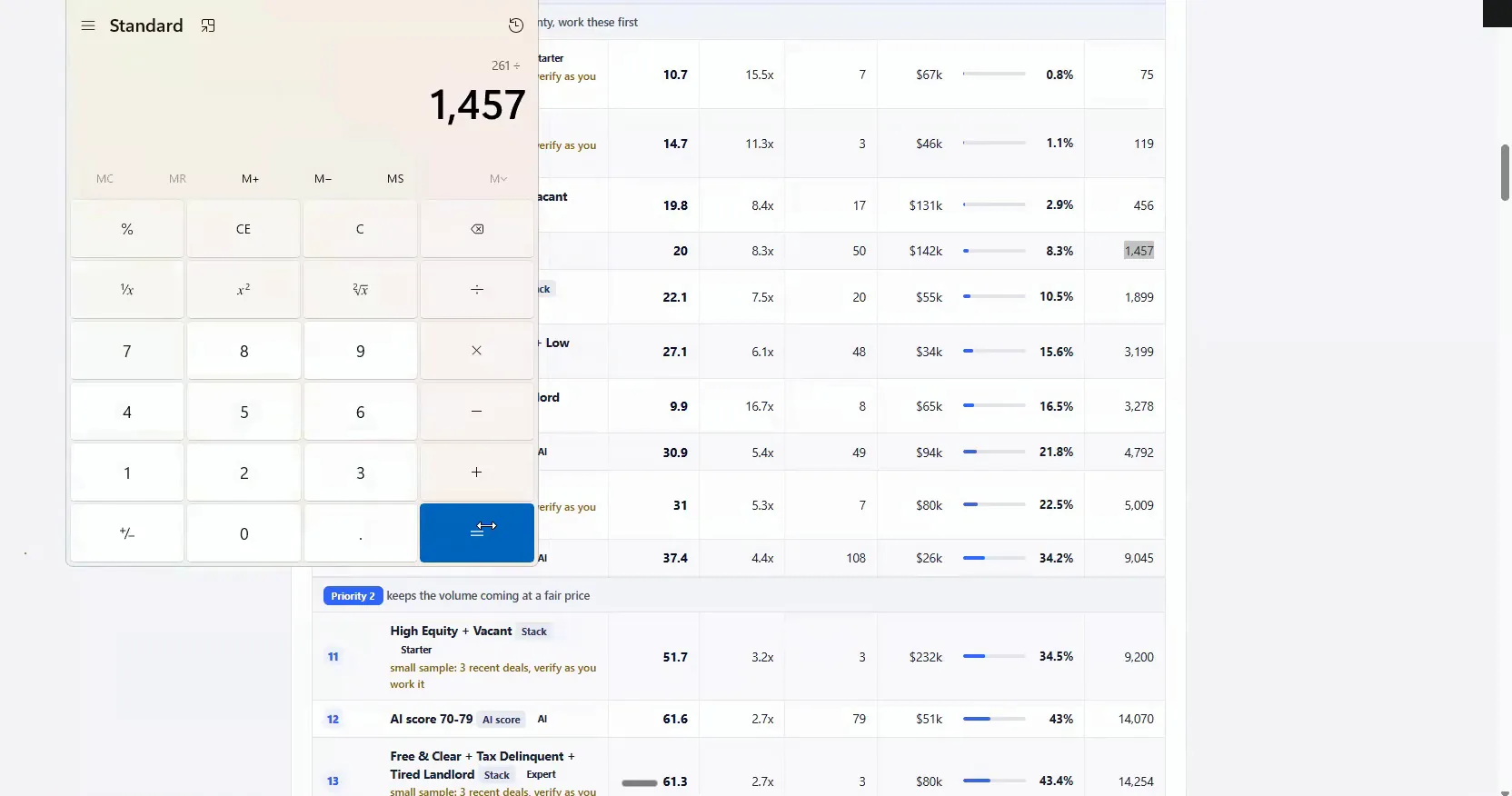Image resolution: width=1512 pixels, height=796 pixels.
Task: Click the number 9 key
Action: (x=361, y=351)
